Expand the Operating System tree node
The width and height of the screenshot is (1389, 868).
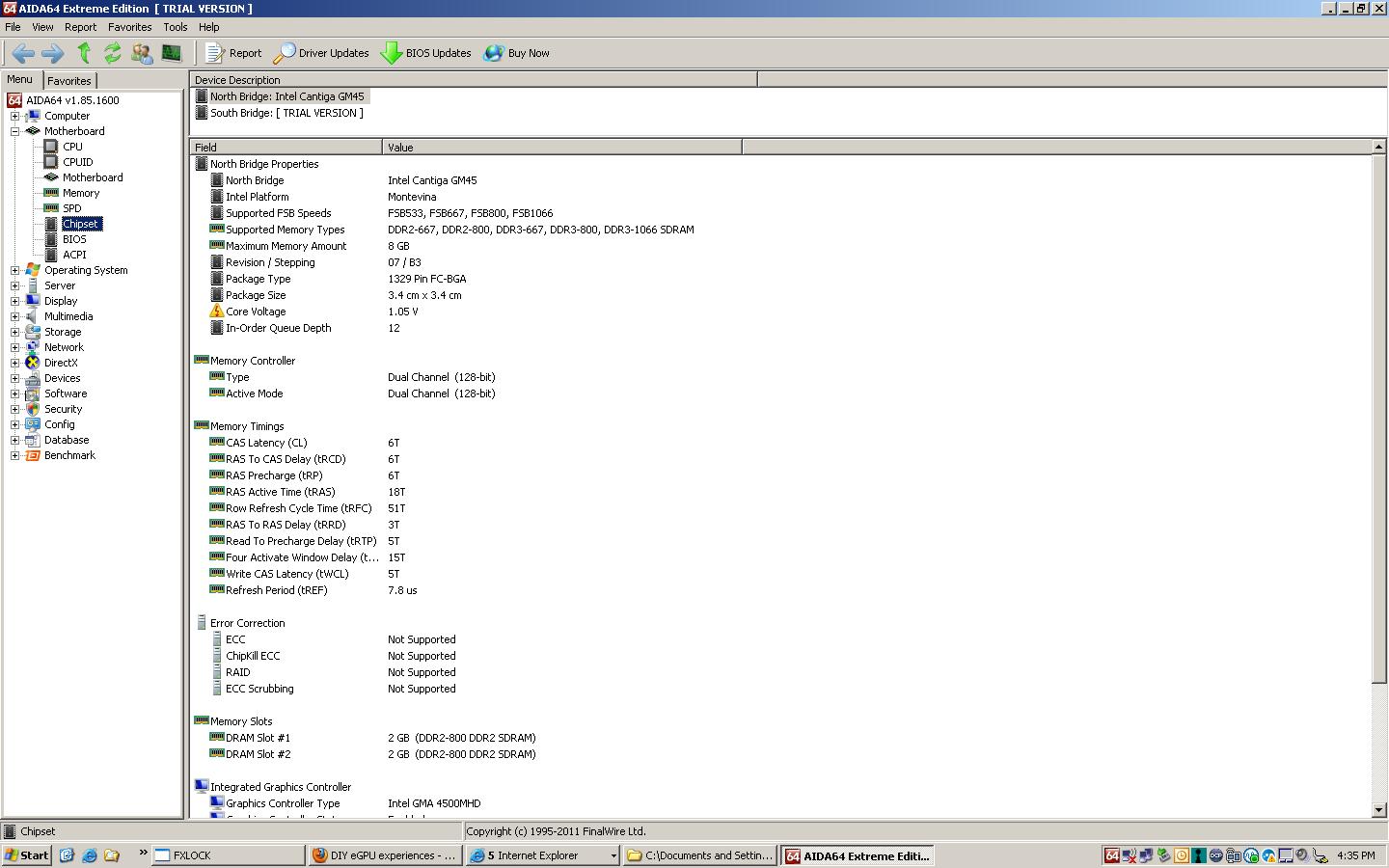click(x=14, y=270)
